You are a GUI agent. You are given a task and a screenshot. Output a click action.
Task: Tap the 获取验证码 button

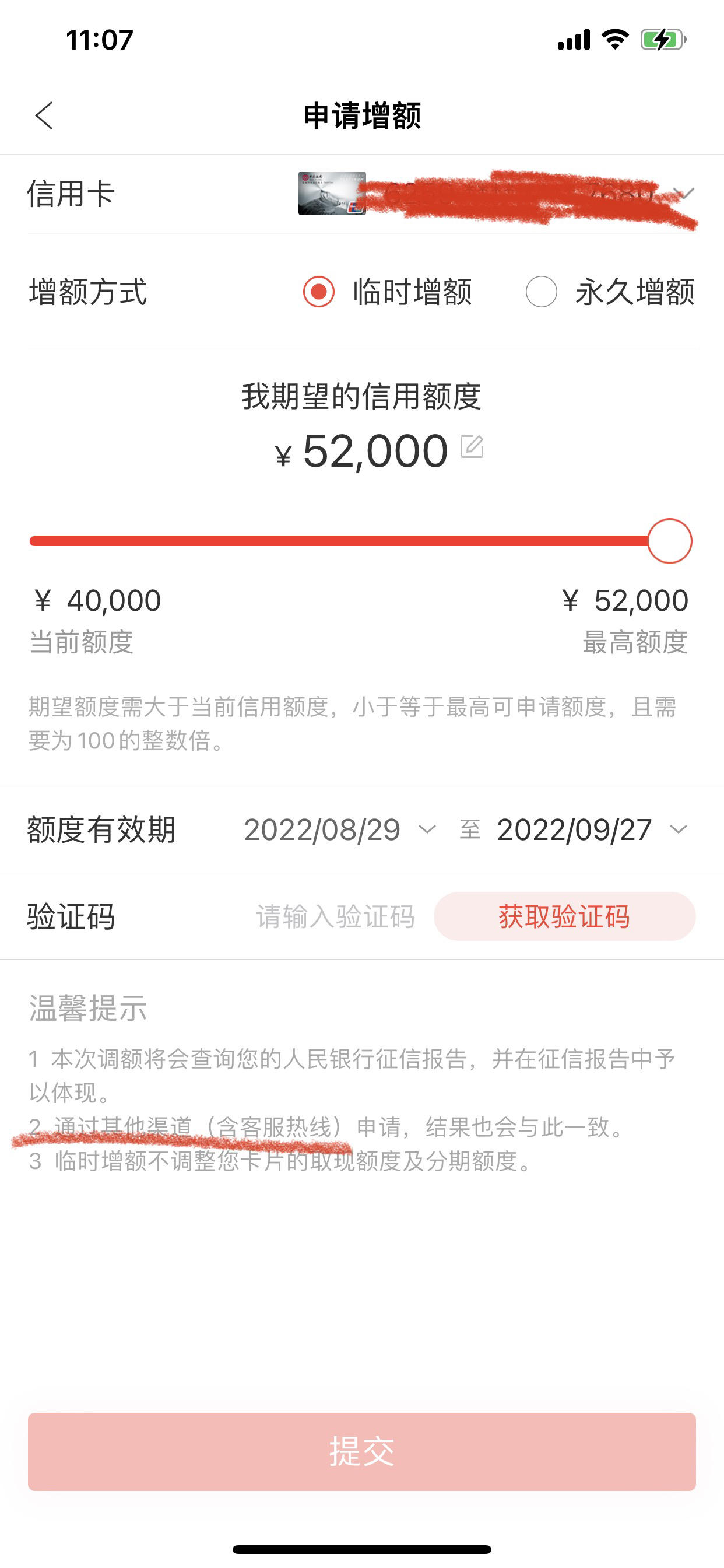click(565, 916)
